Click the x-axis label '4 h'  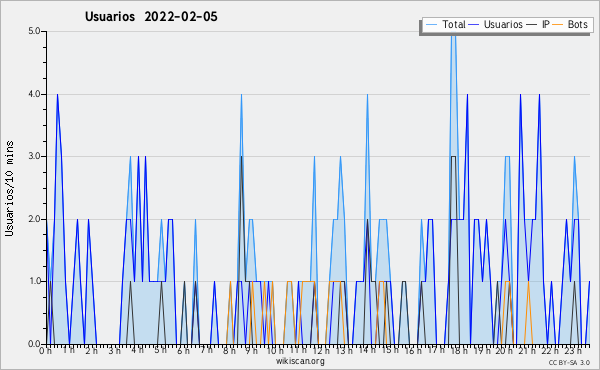(137, 349)
